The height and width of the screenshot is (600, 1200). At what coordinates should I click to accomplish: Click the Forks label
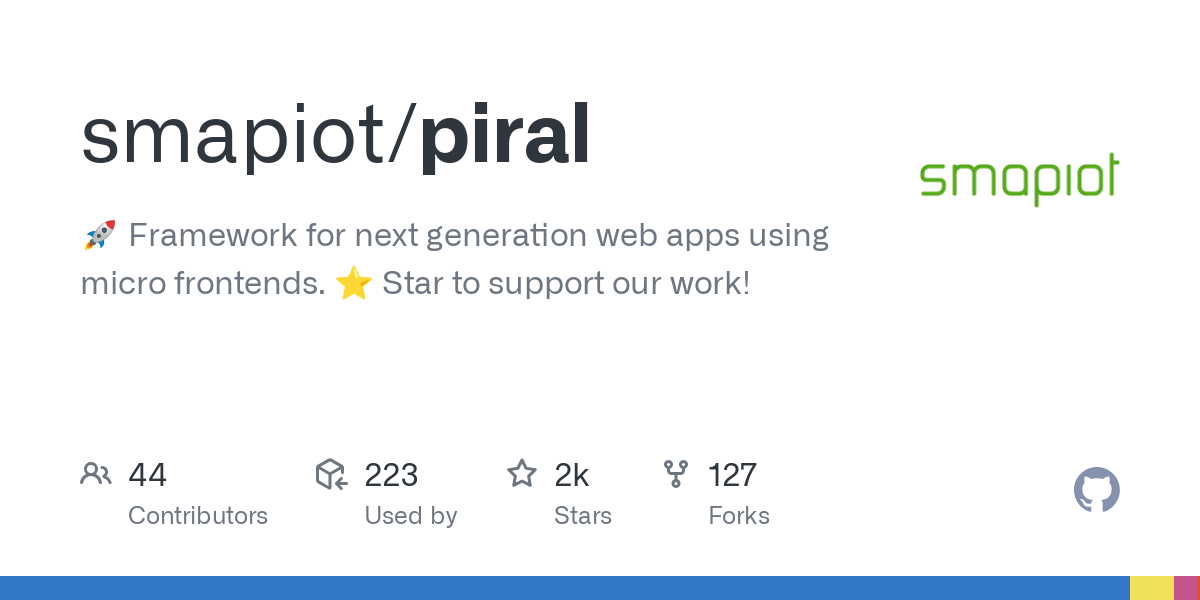(739, 516)
